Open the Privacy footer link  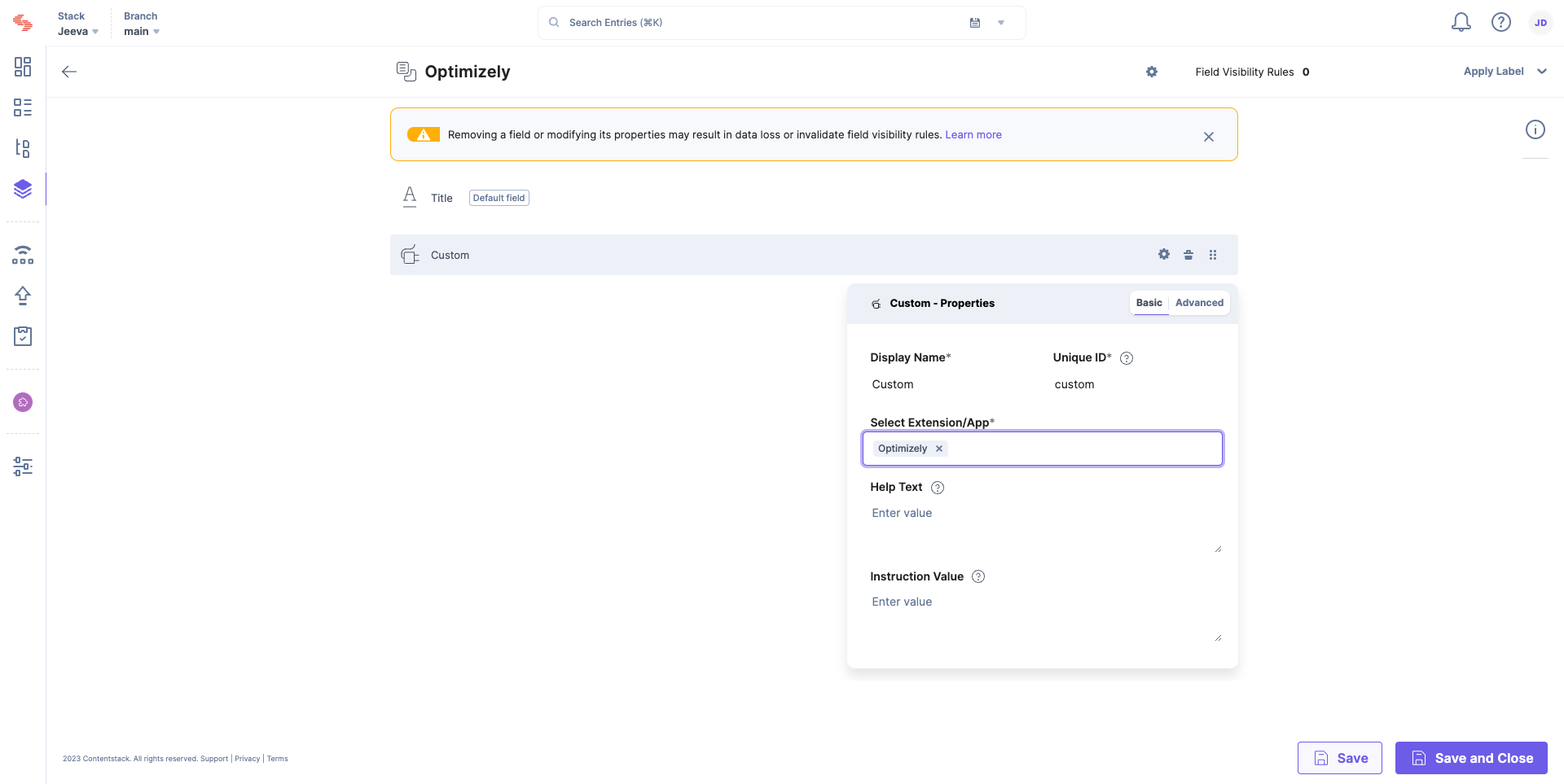pos(248,759)
